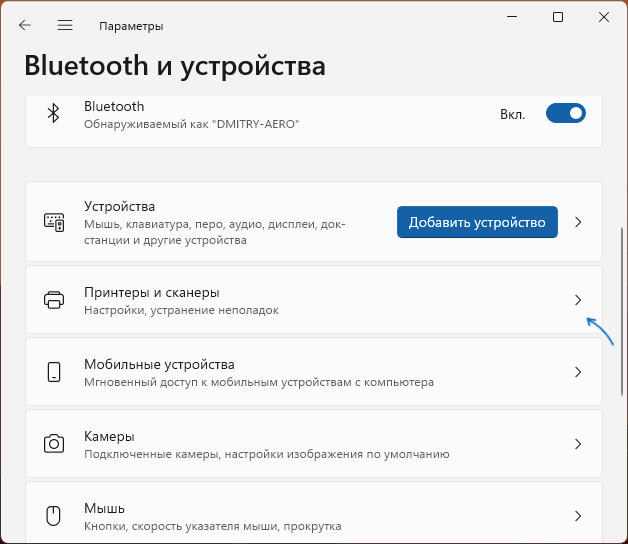Open the hamburger navigation menu
The image size is (628, 544).
point(65,25)
